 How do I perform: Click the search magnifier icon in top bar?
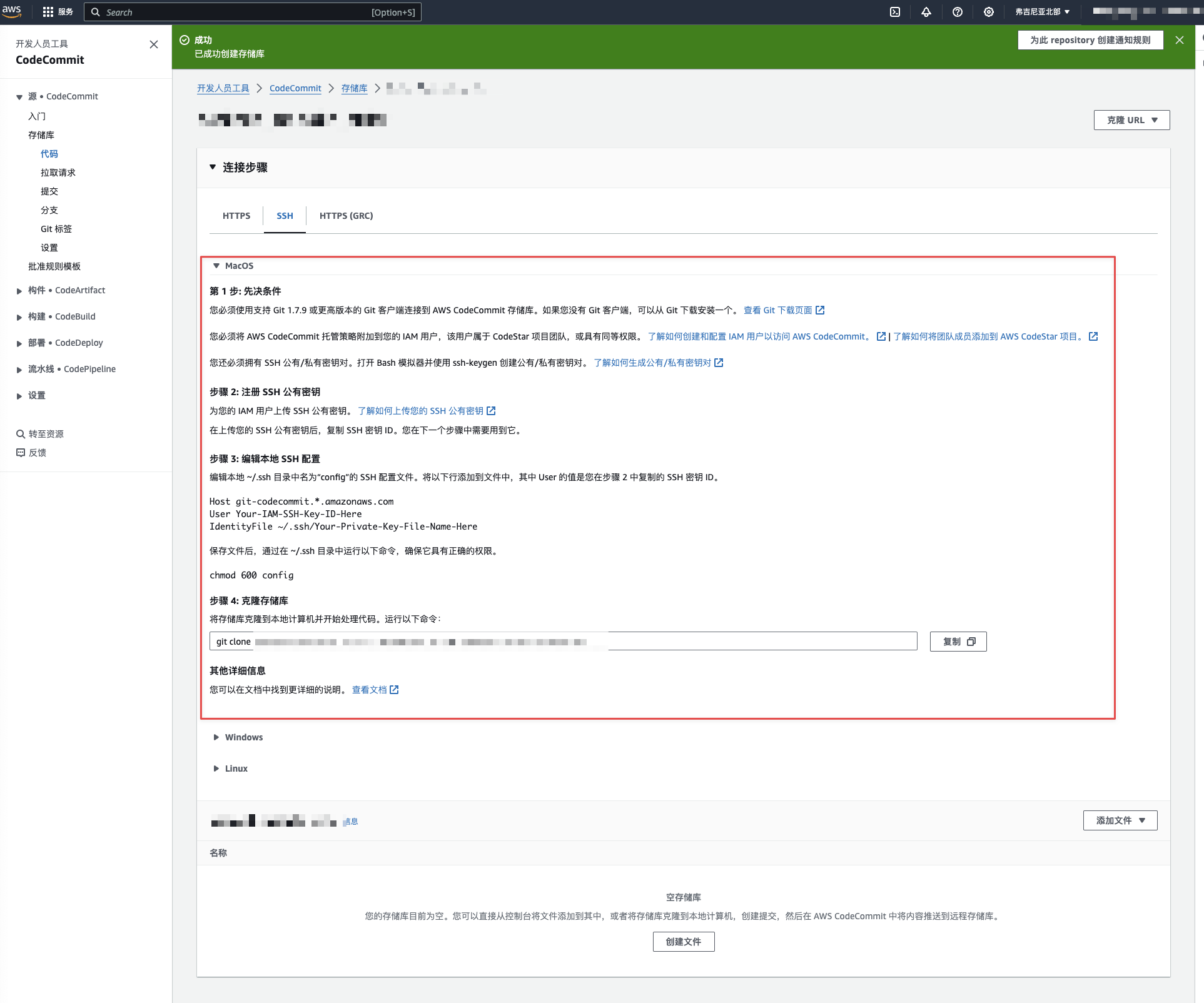[96, 12]
